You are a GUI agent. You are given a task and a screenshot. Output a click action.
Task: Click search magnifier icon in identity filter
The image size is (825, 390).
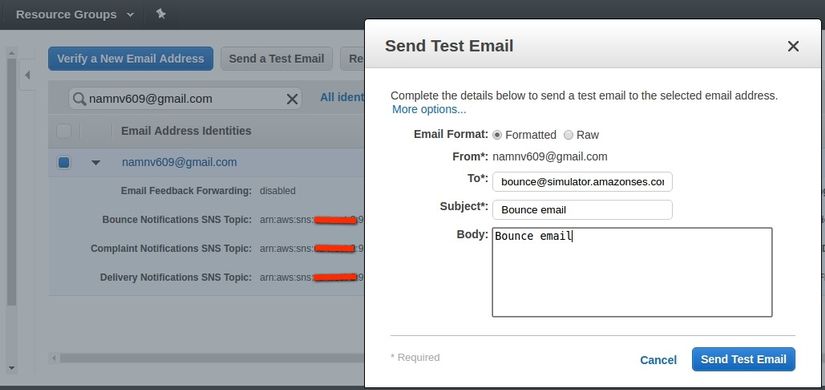coord(79,99)
